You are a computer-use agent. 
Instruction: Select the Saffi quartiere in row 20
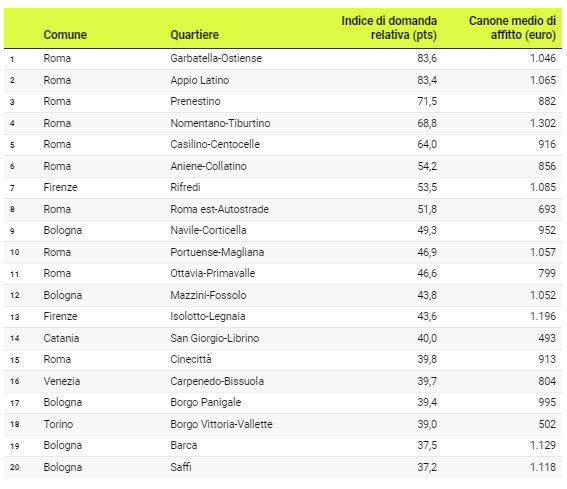coord(181,467)
